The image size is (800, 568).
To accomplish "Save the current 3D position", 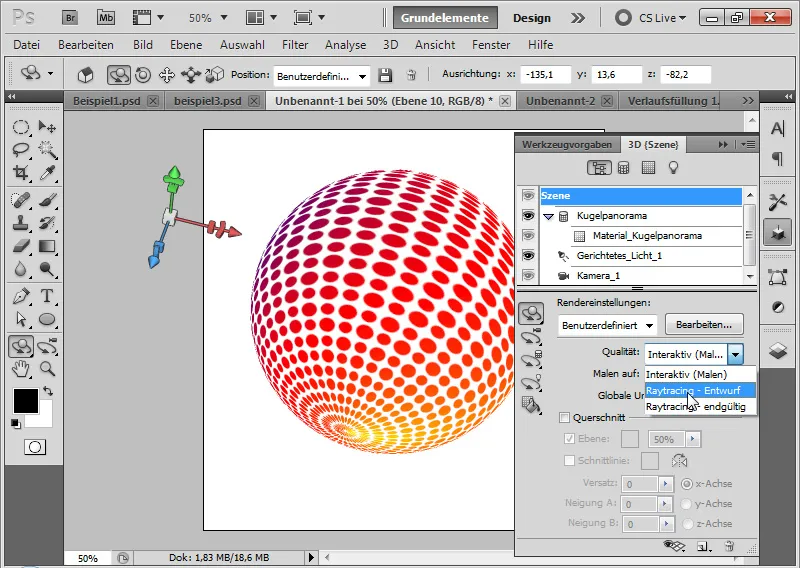I will 385,76.
